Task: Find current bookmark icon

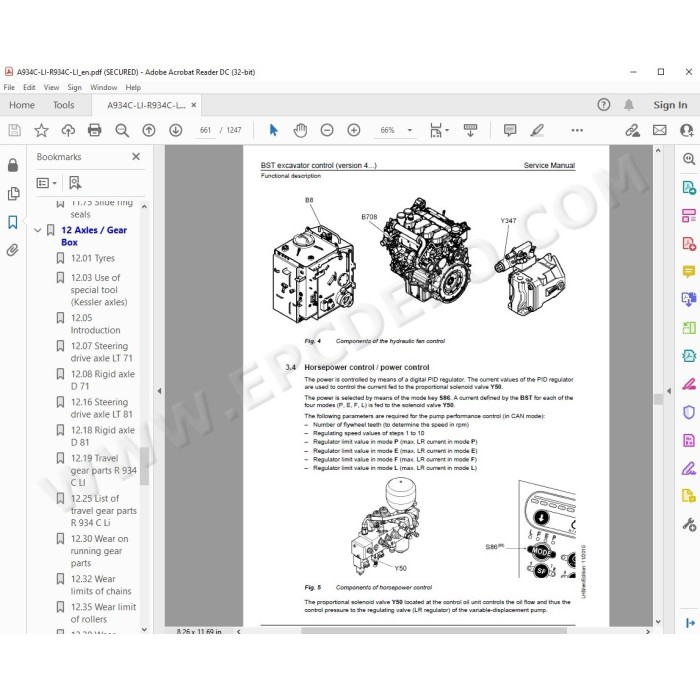Action: click(75, 183)
